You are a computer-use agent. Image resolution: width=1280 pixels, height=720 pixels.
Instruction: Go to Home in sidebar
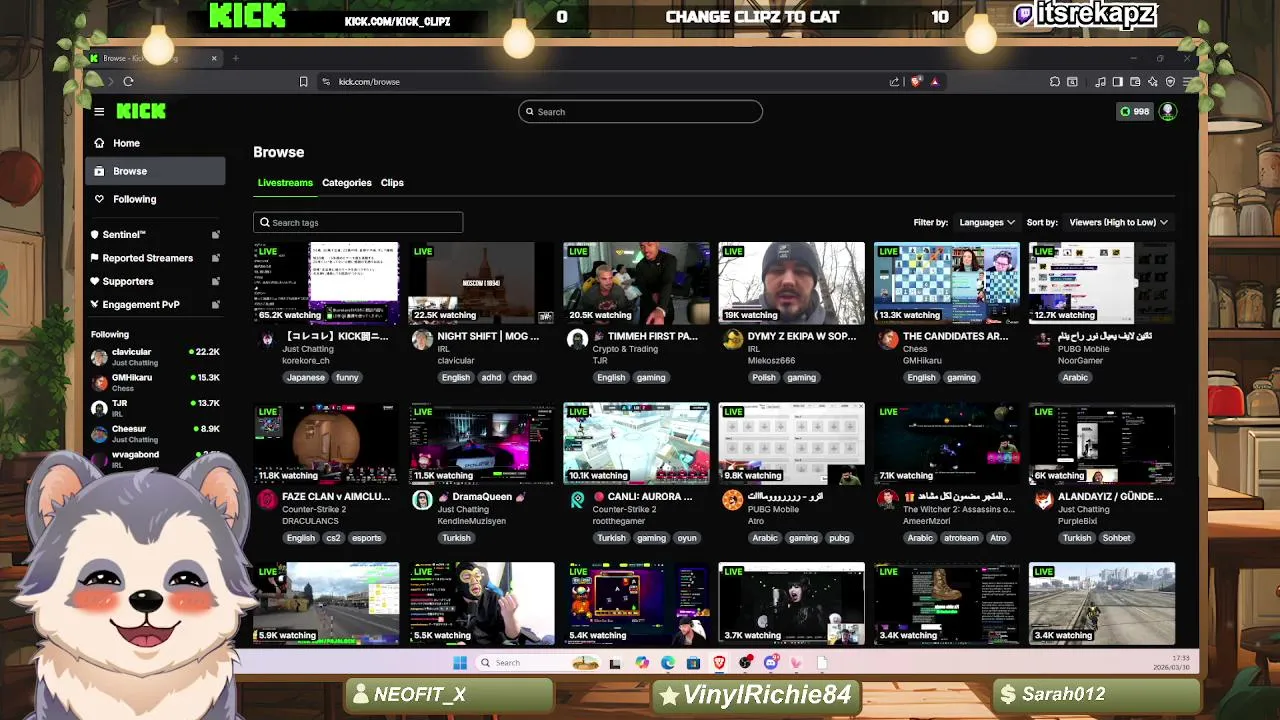pos(155,143)
